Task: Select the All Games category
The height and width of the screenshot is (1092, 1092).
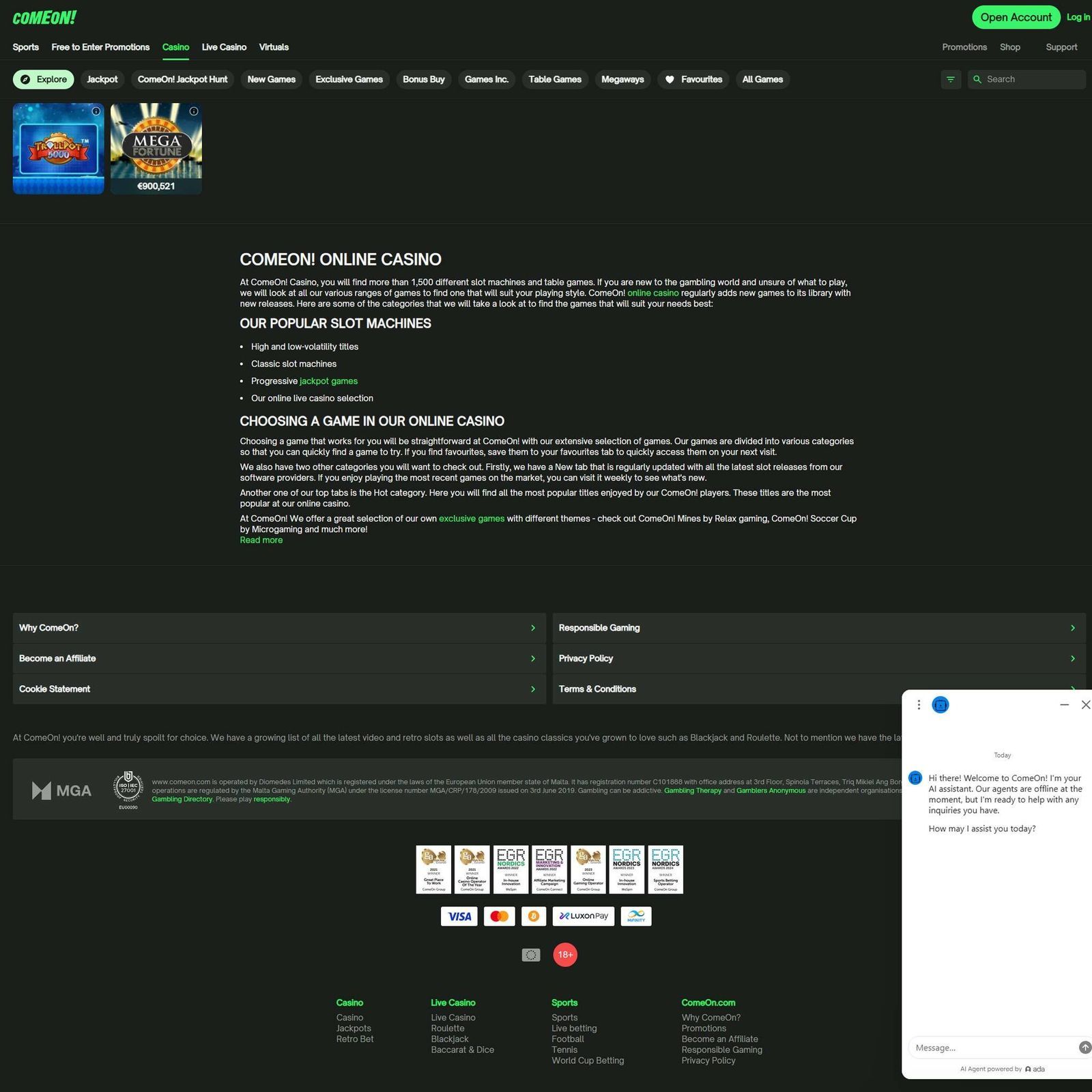Action: (763, 79)
